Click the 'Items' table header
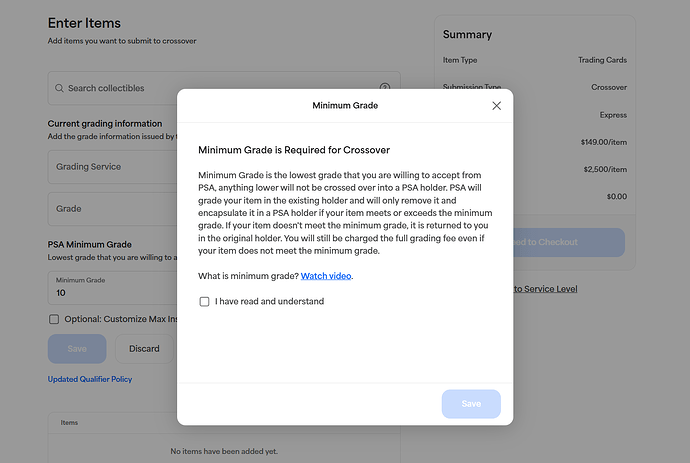This screenshot has width=690, height=463. [69, 423]
